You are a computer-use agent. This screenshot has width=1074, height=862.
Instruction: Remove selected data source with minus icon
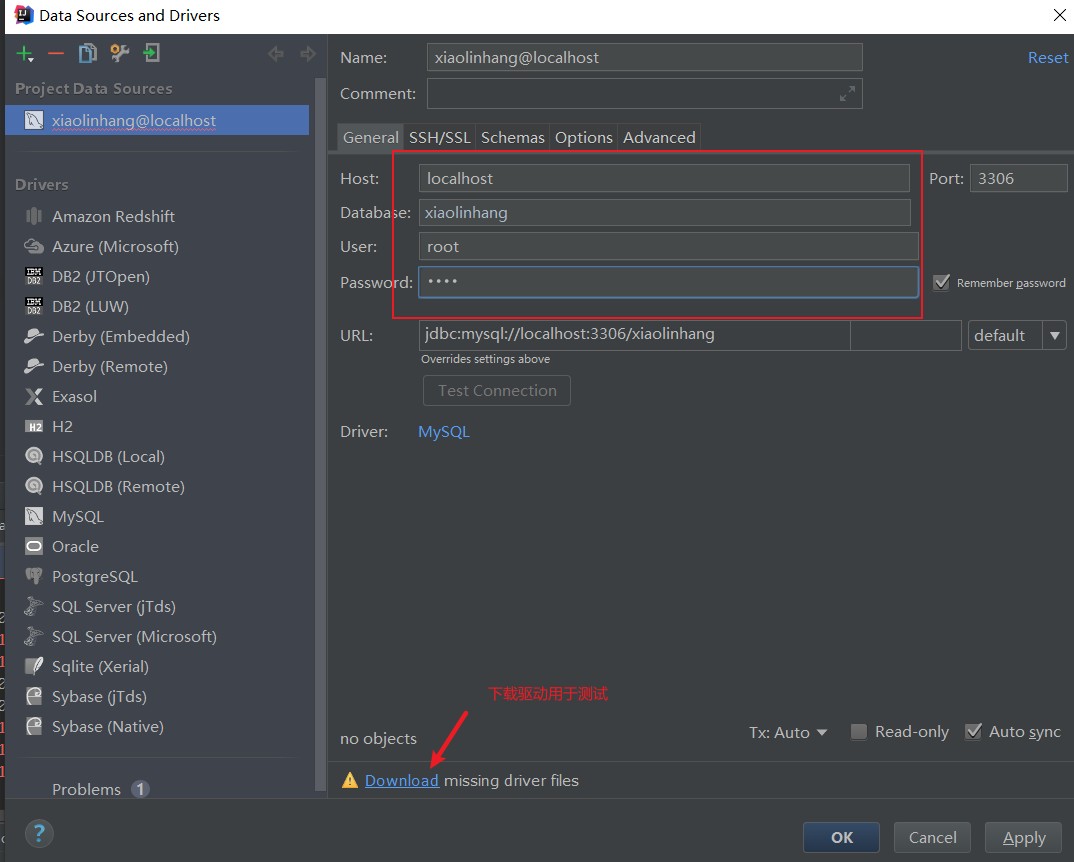pos(56,53)
